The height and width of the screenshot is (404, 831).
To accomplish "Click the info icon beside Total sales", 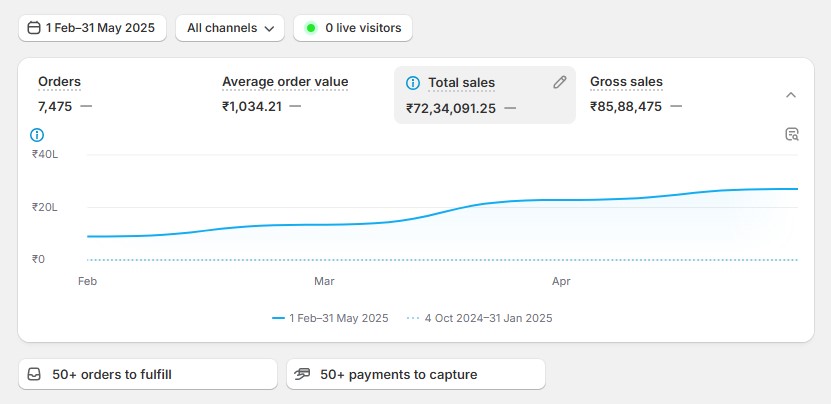I will 413,83.
